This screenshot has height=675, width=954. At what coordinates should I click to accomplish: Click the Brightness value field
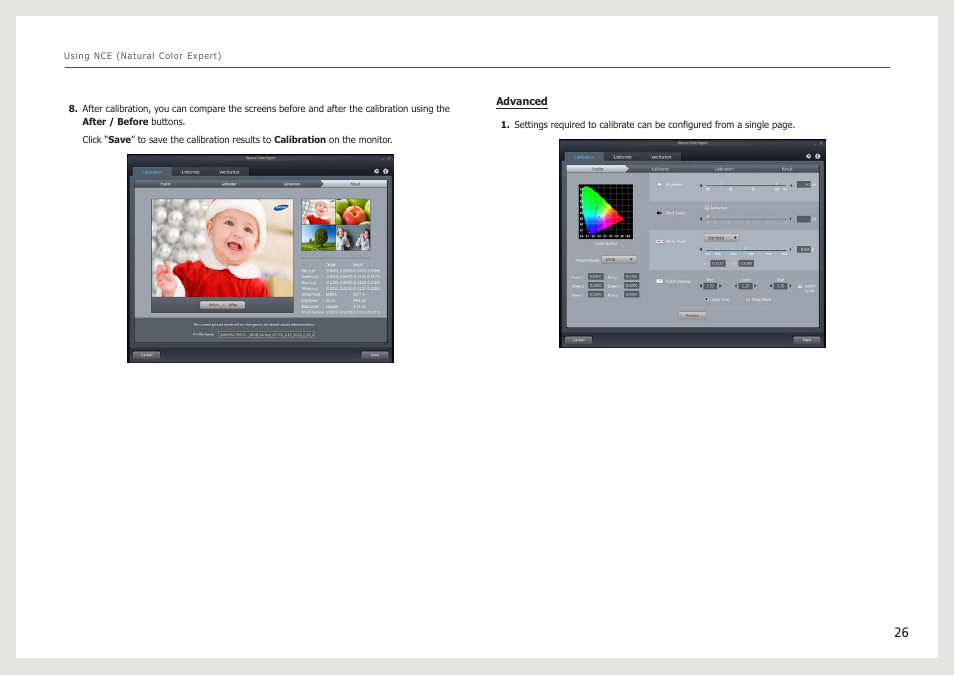tap(804, 184)
